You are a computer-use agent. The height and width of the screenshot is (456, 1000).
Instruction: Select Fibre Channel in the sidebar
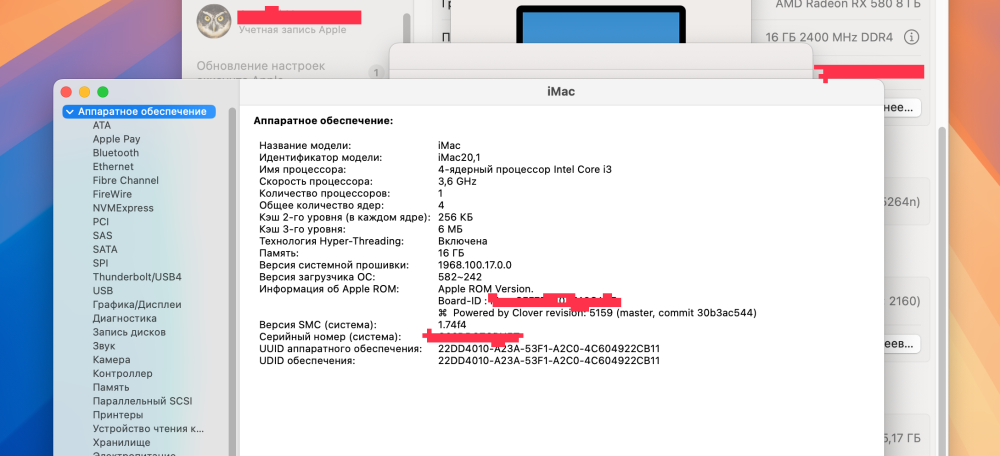pyautogui.click(x=126, y=180)
